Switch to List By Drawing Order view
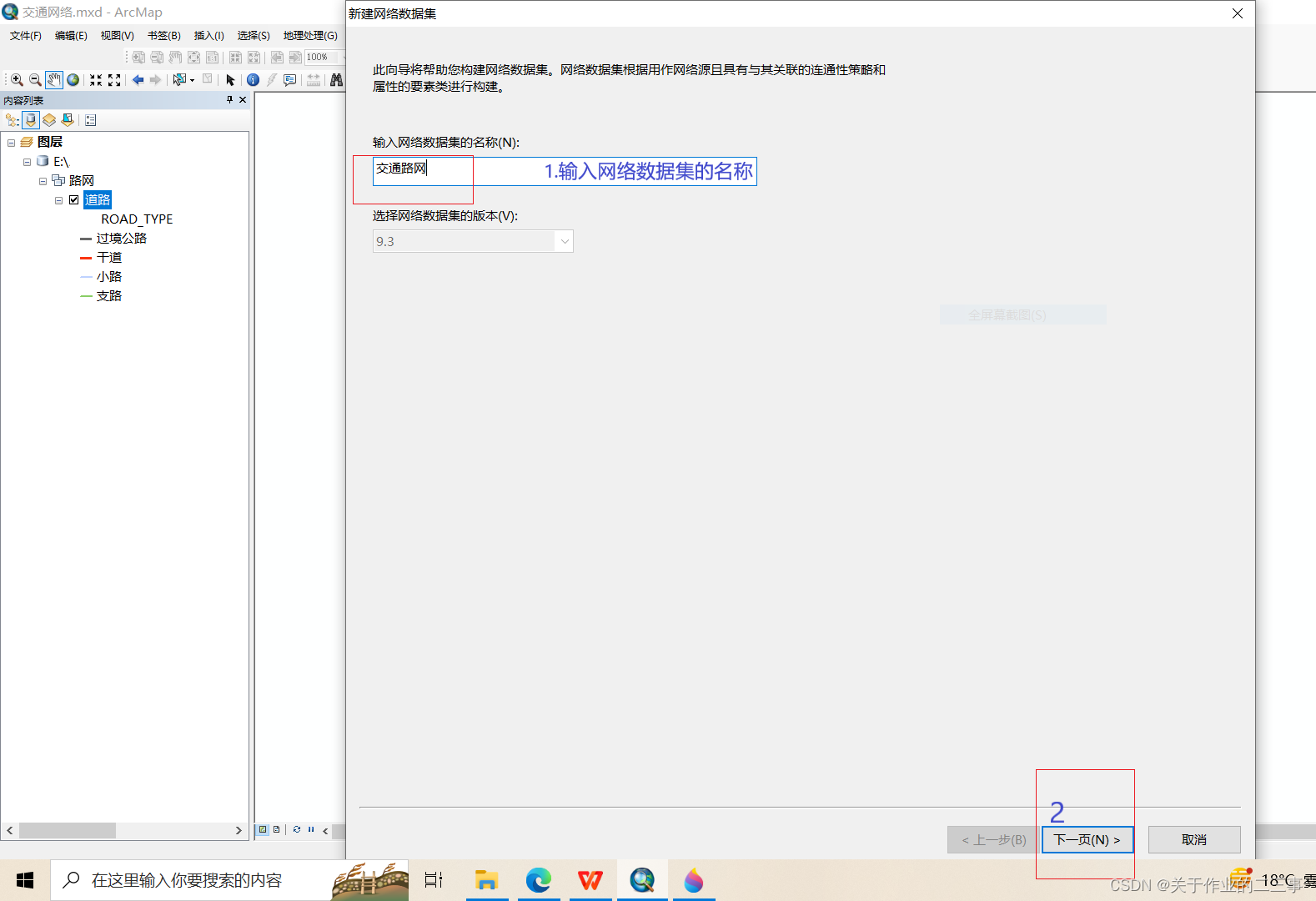 [x=13, y=120]
